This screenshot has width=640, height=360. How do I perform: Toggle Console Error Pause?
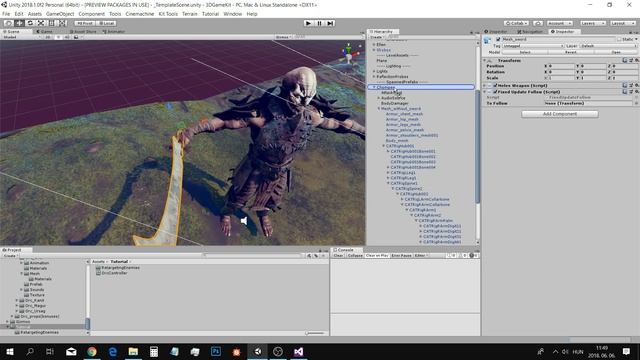[401, 256]
